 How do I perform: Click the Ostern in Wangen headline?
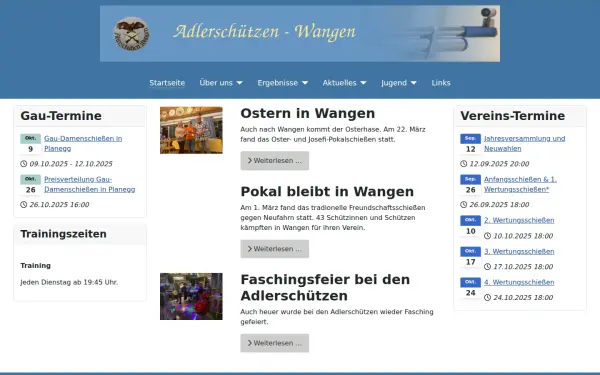point(308,114)
